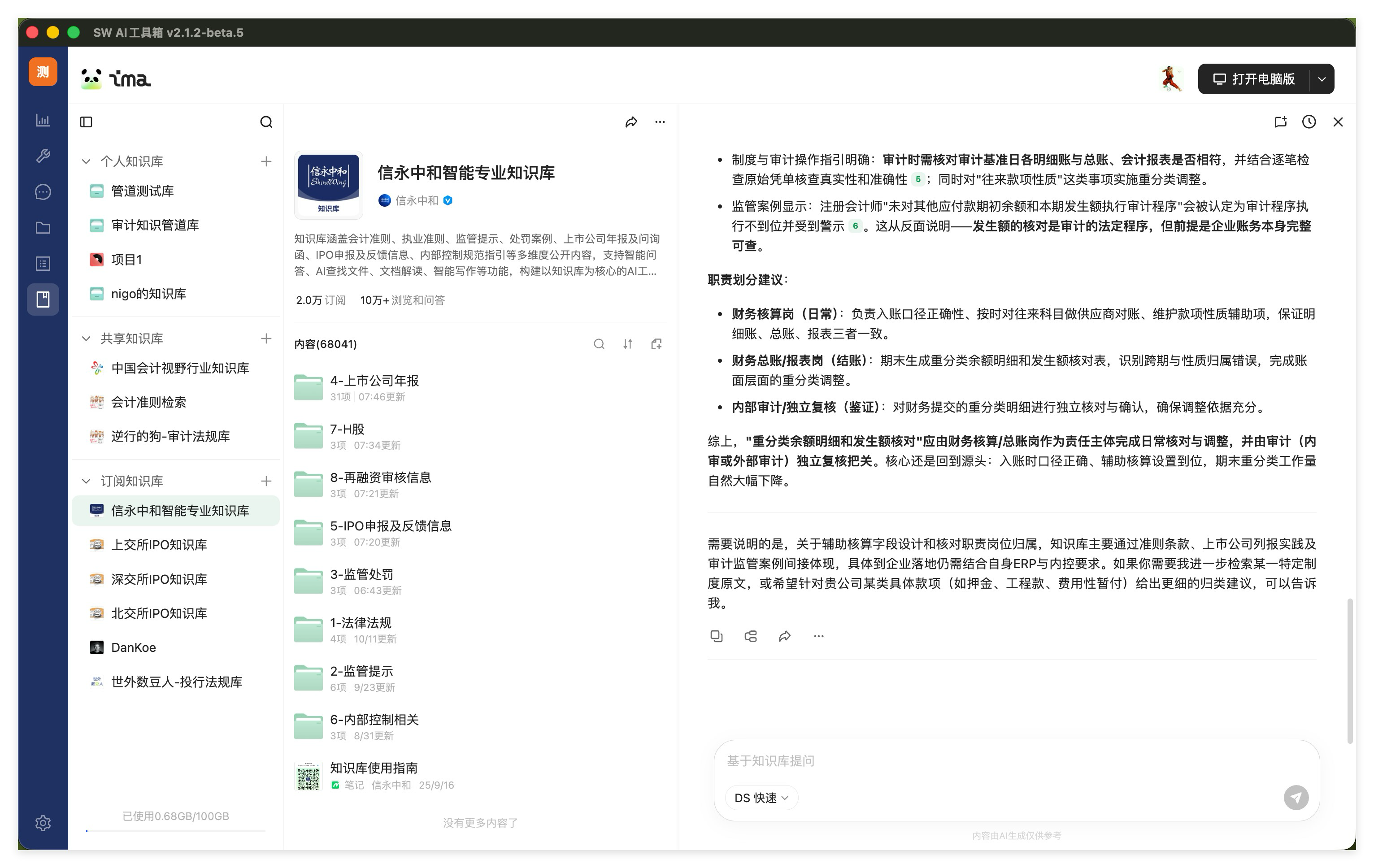This screenshot has width=1374, height=868.
Task: Click the 打开电脑版 button
Action: [x=1254, y=79]
